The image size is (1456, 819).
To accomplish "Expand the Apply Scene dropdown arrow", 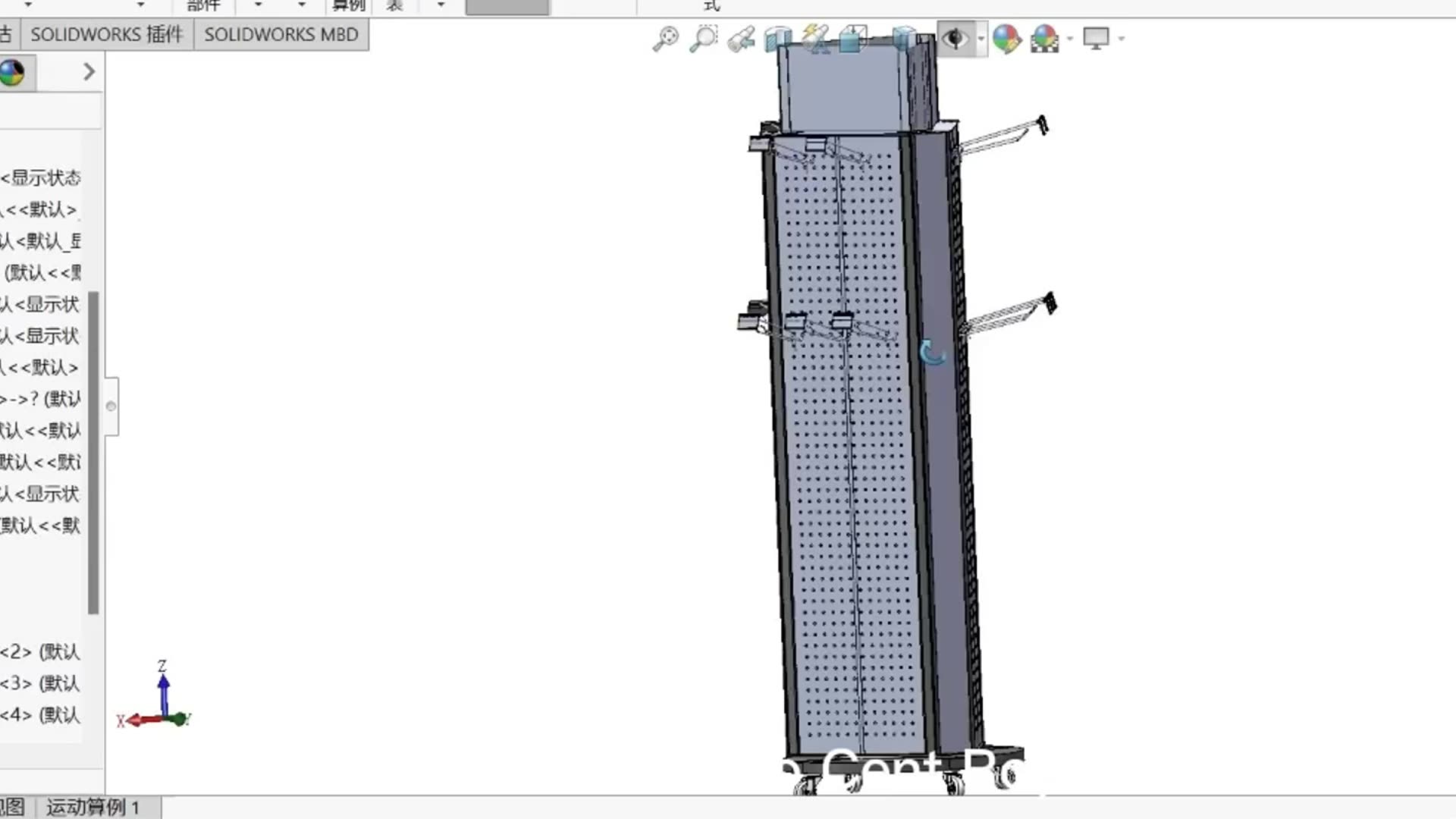I will pyautogui.click(x=1070, y=38).
